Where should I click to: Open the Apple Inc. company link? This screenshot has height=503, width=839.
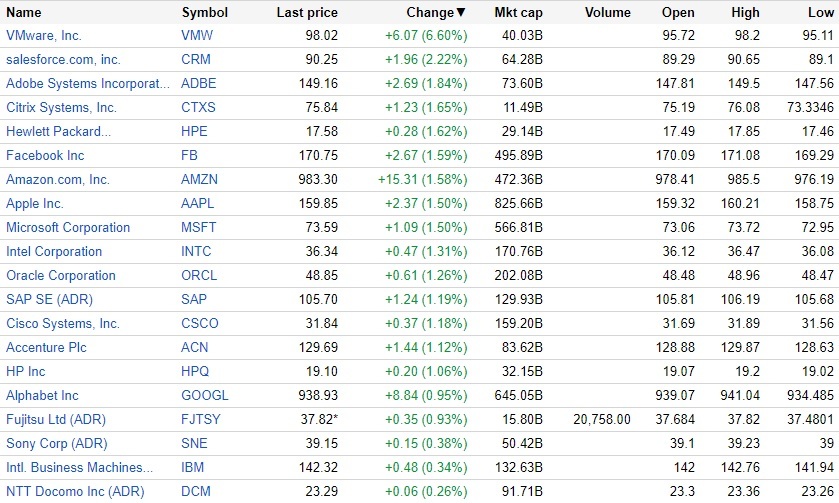pyautogui.click(x=35, y=203)
